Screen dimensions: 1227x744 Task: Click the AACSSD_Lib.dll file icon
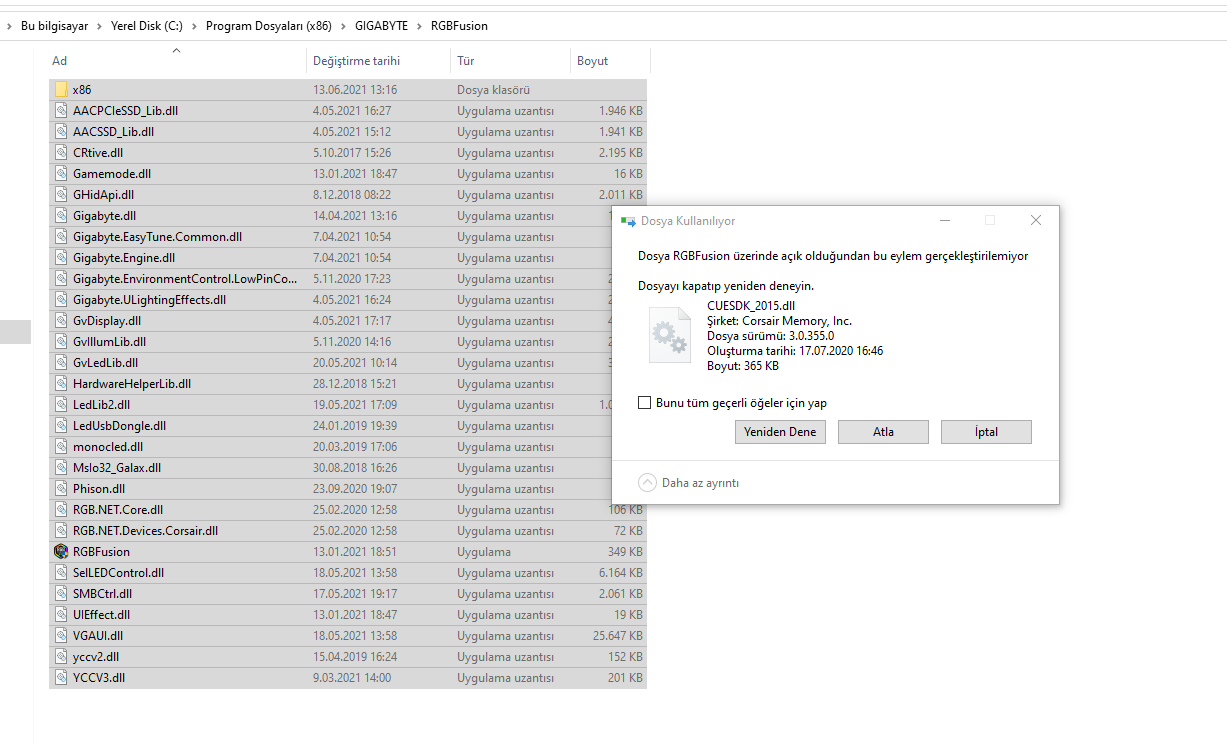[61, 132]
